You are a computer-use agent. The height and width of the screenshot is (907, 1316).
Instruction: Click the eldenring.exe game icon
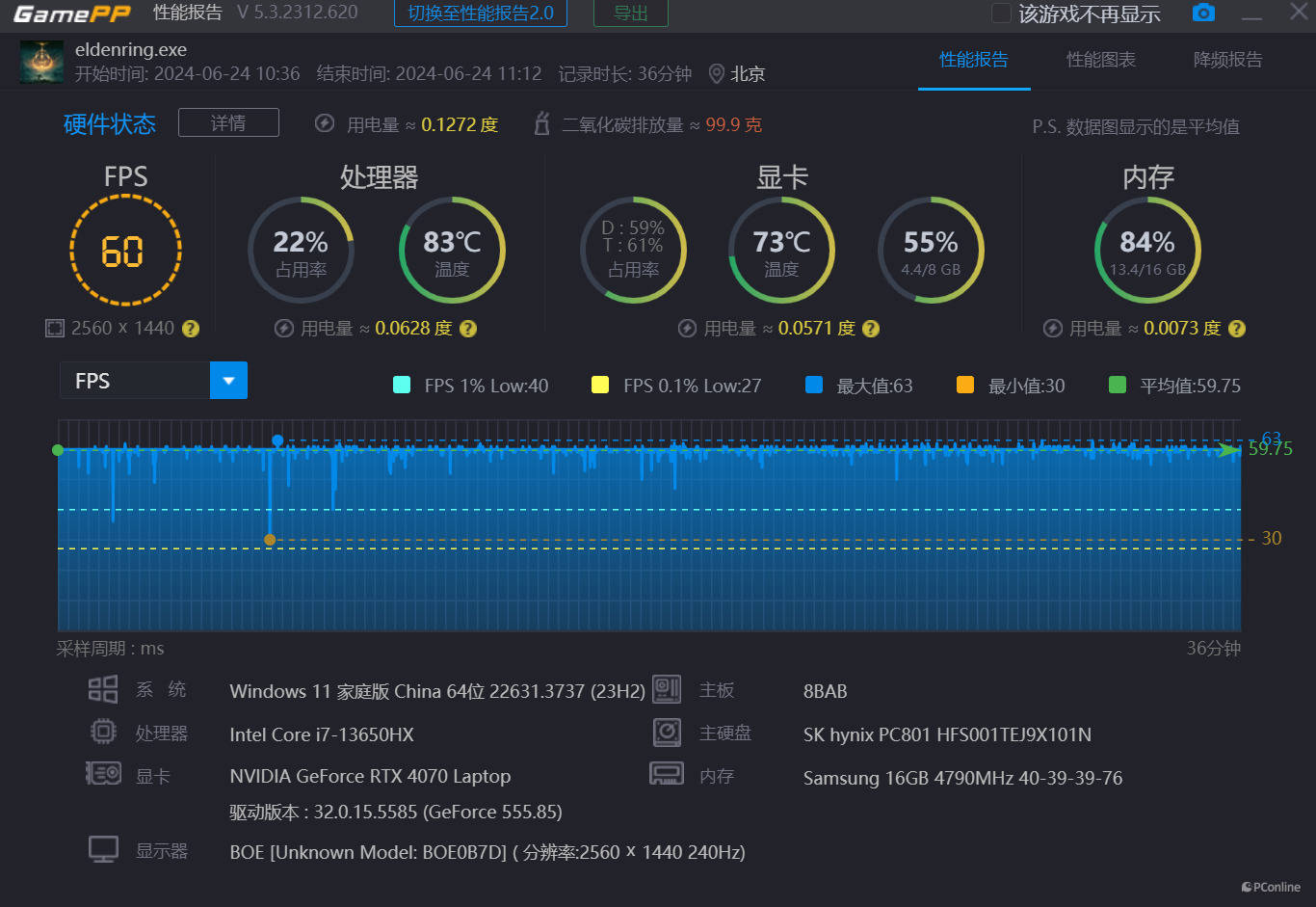pyautogui.click(x=41, y=62)
